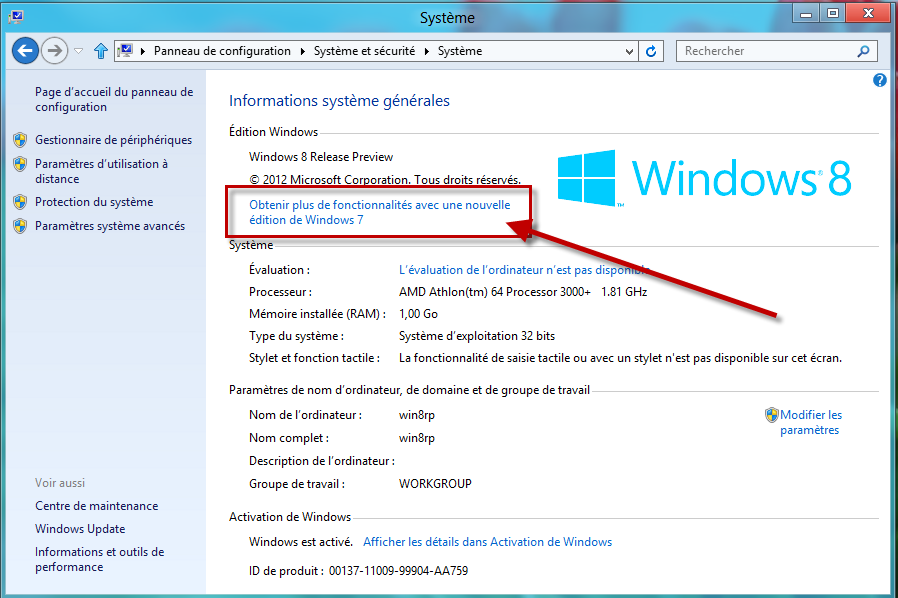Screen dimensions: 898x598
Task: Expand the chevron before Panneau de configuration
Action: click(x=143, y=51)
